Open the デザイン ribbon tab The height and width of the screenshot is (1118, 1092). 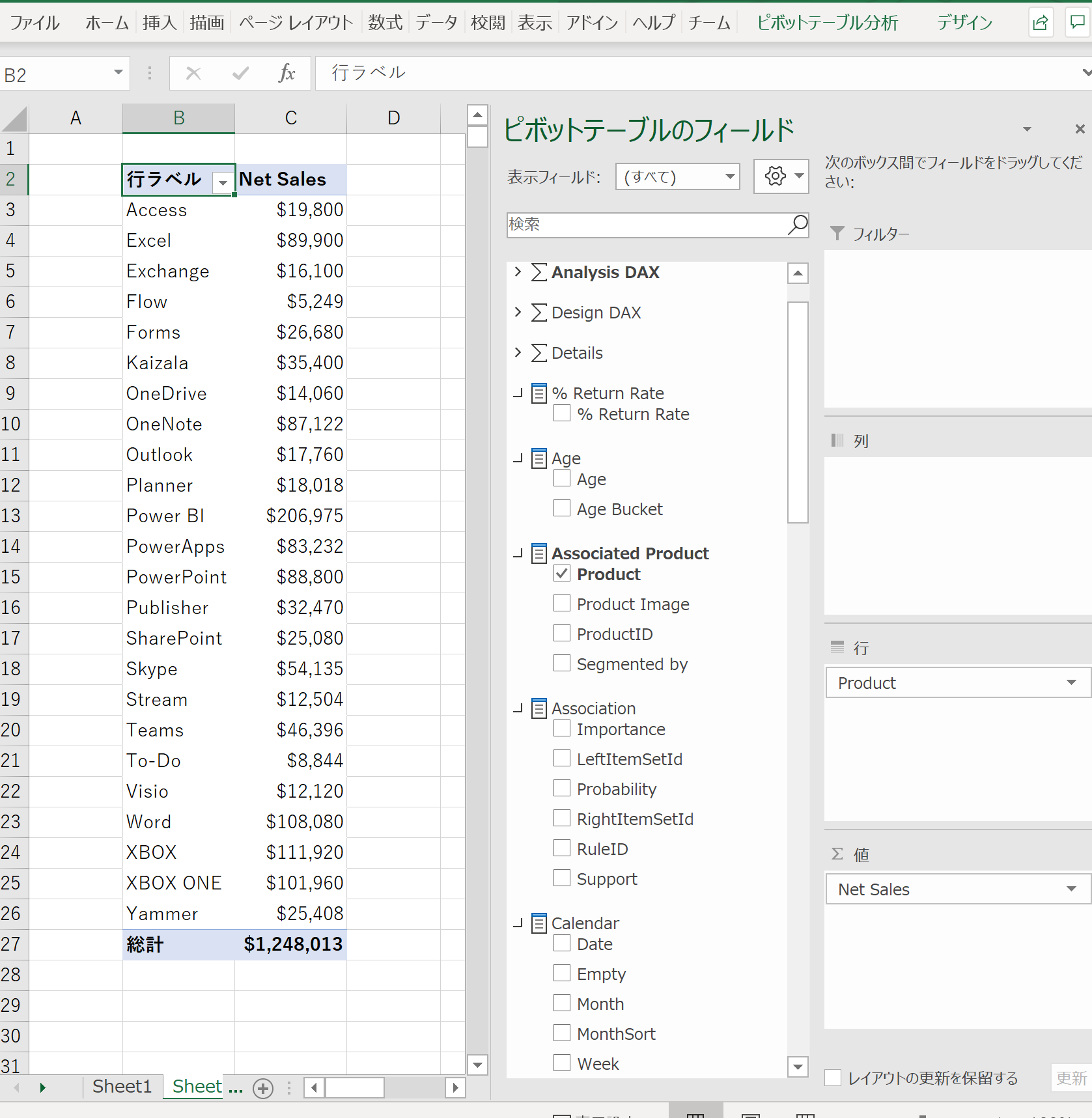pyautogui.click(x=964, y=23)
